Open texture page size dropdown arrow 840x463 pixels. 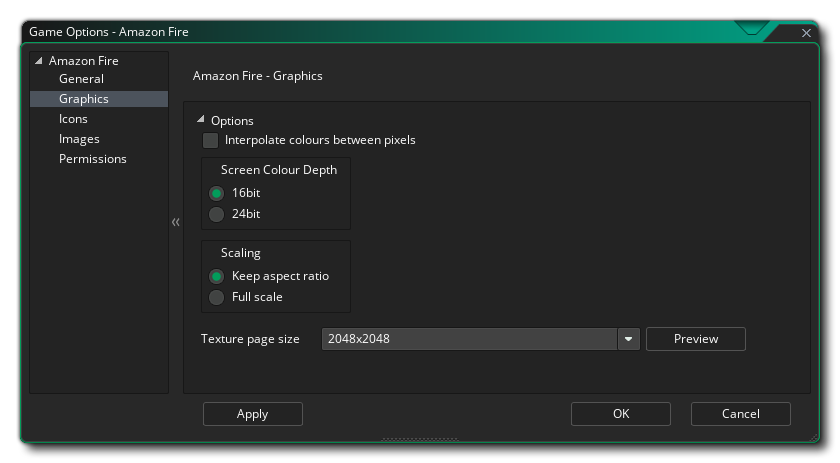coord(628,339)
